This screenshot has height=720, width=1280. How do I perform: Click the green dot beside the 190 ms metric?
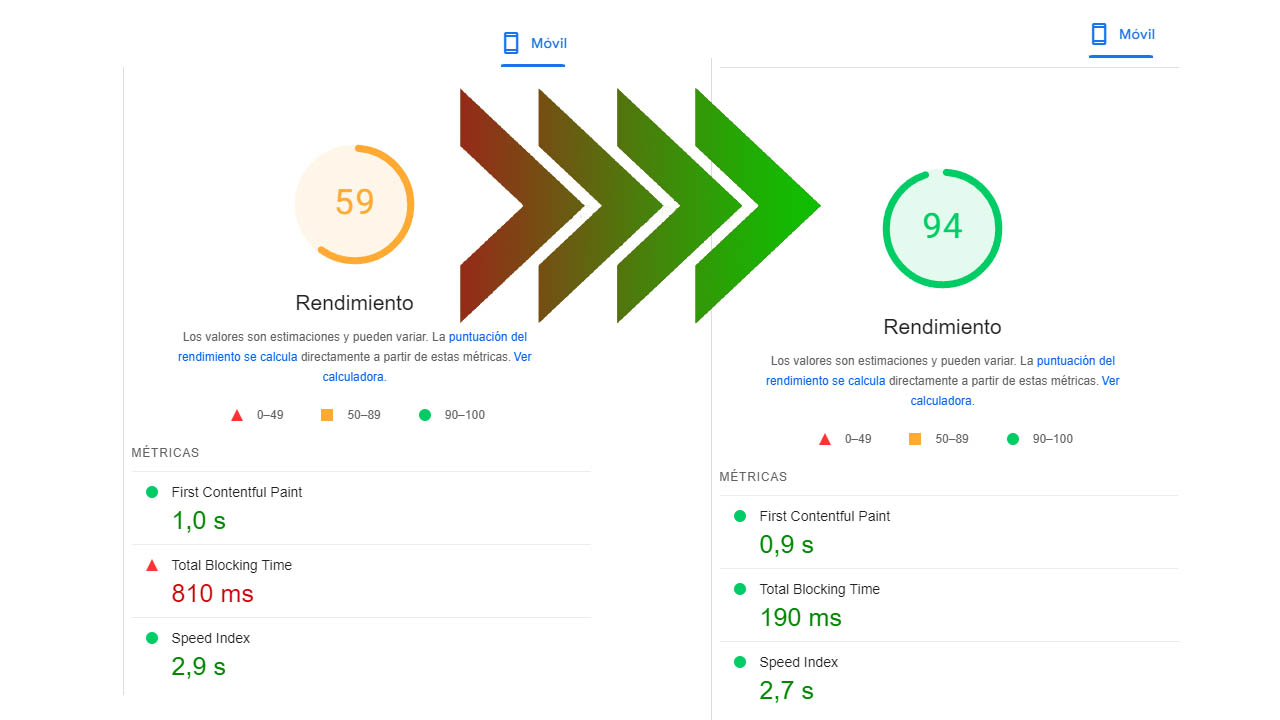tap(740, 589)
